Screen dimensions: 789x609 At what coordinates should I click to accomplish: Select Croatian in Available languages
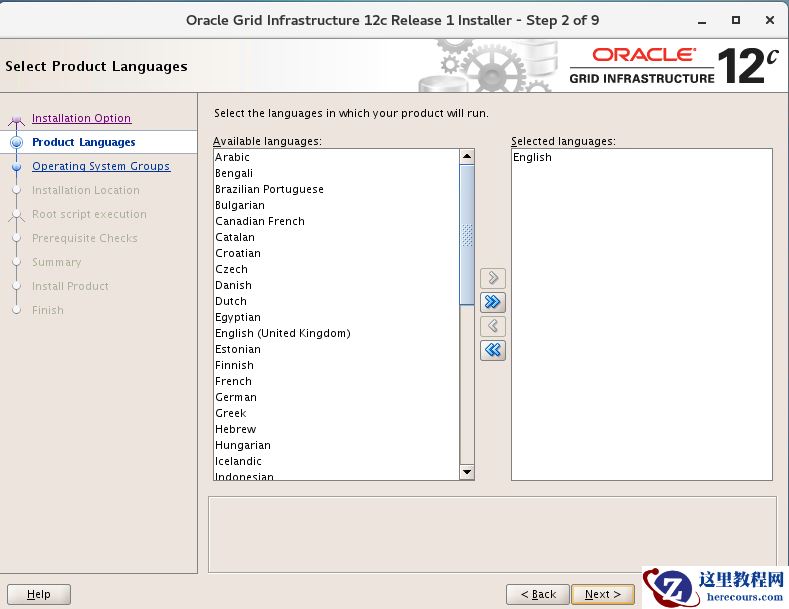click(x=336, y=253)
